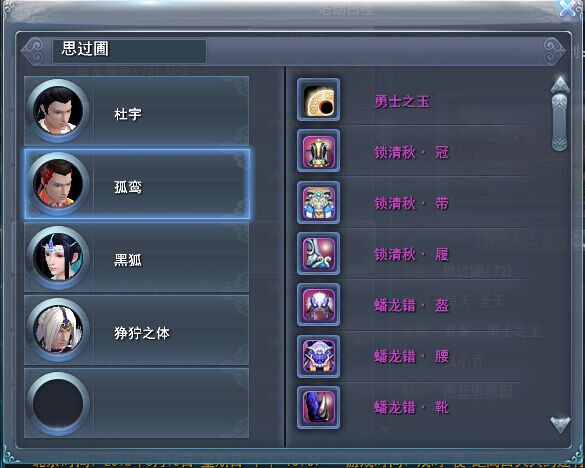
Task: Select the 狰狞之体 boss entry
Action: 137,330
